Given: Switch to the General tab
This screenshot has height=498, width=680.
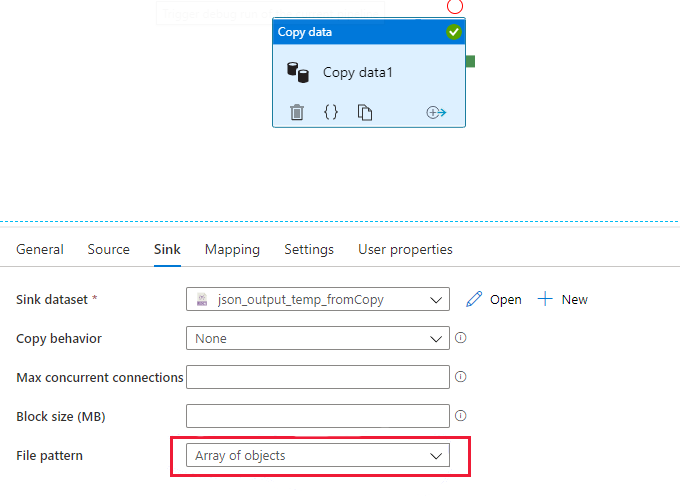Looking at the screenshot, I should [40, 249].
